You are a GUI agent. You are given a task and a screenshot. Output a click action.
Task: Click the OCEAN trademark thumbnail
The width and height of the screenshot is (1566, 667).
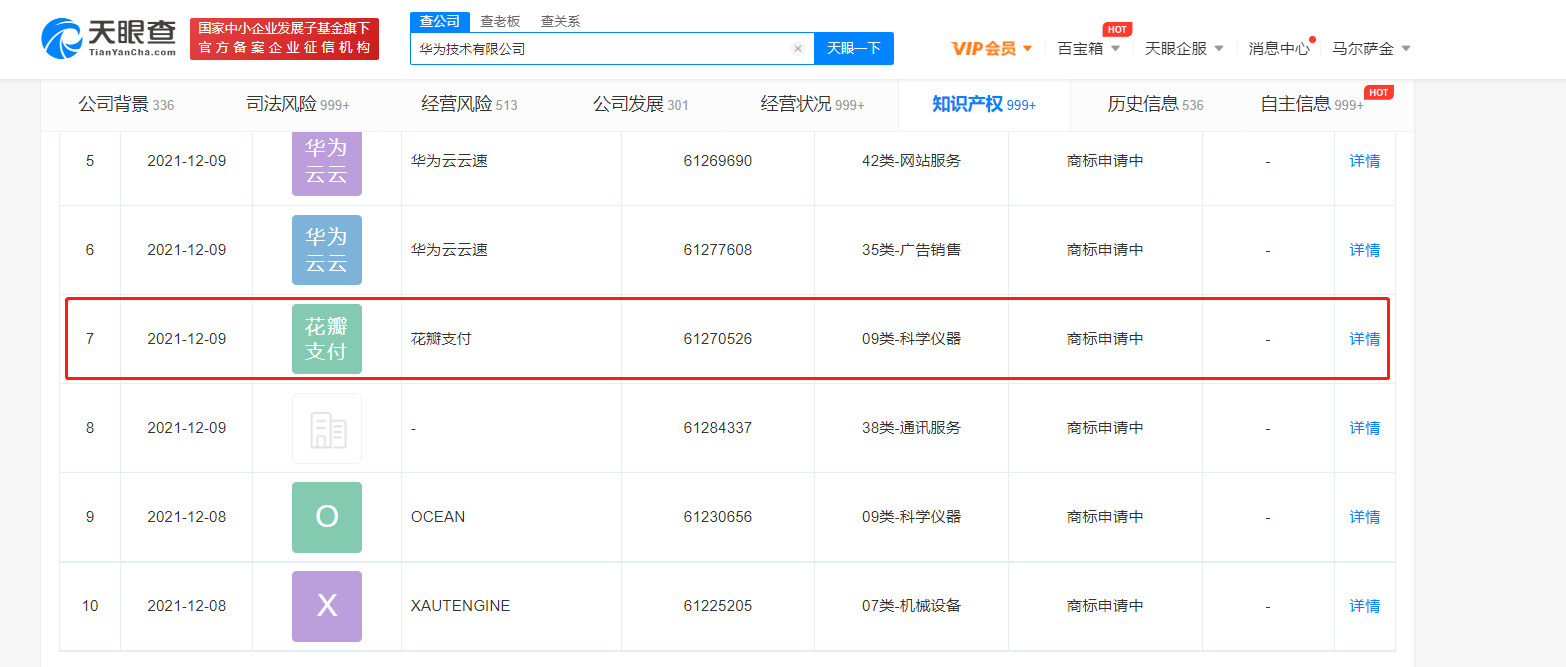click(327, 517)
